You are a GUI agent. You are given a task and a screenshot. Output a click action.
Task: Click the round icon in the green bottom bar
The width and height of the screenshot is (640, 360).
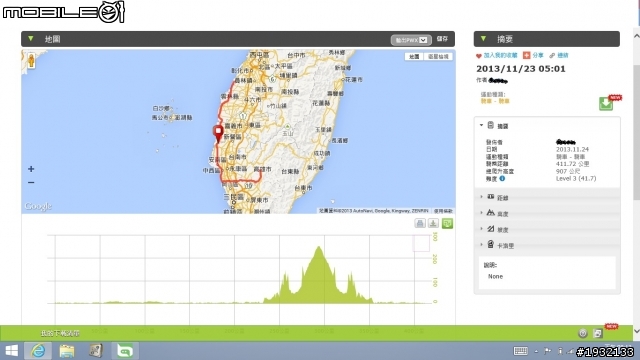coord(583,333)
